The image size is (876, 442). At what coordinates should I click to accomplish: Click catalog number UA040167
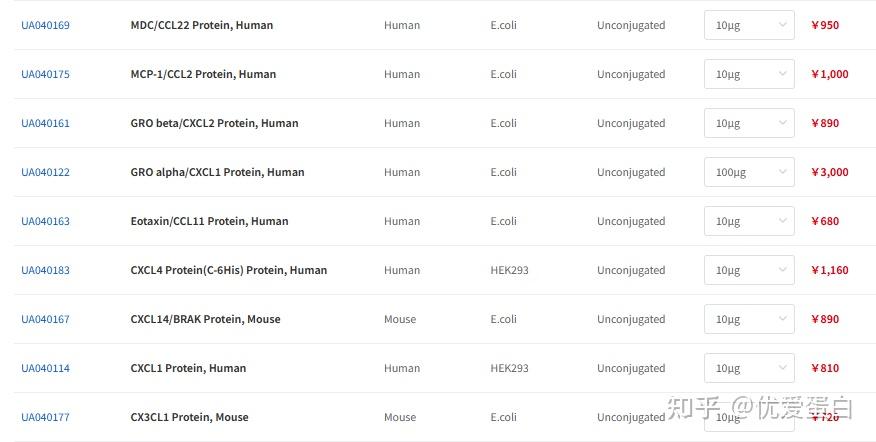(x=46, y=319)
